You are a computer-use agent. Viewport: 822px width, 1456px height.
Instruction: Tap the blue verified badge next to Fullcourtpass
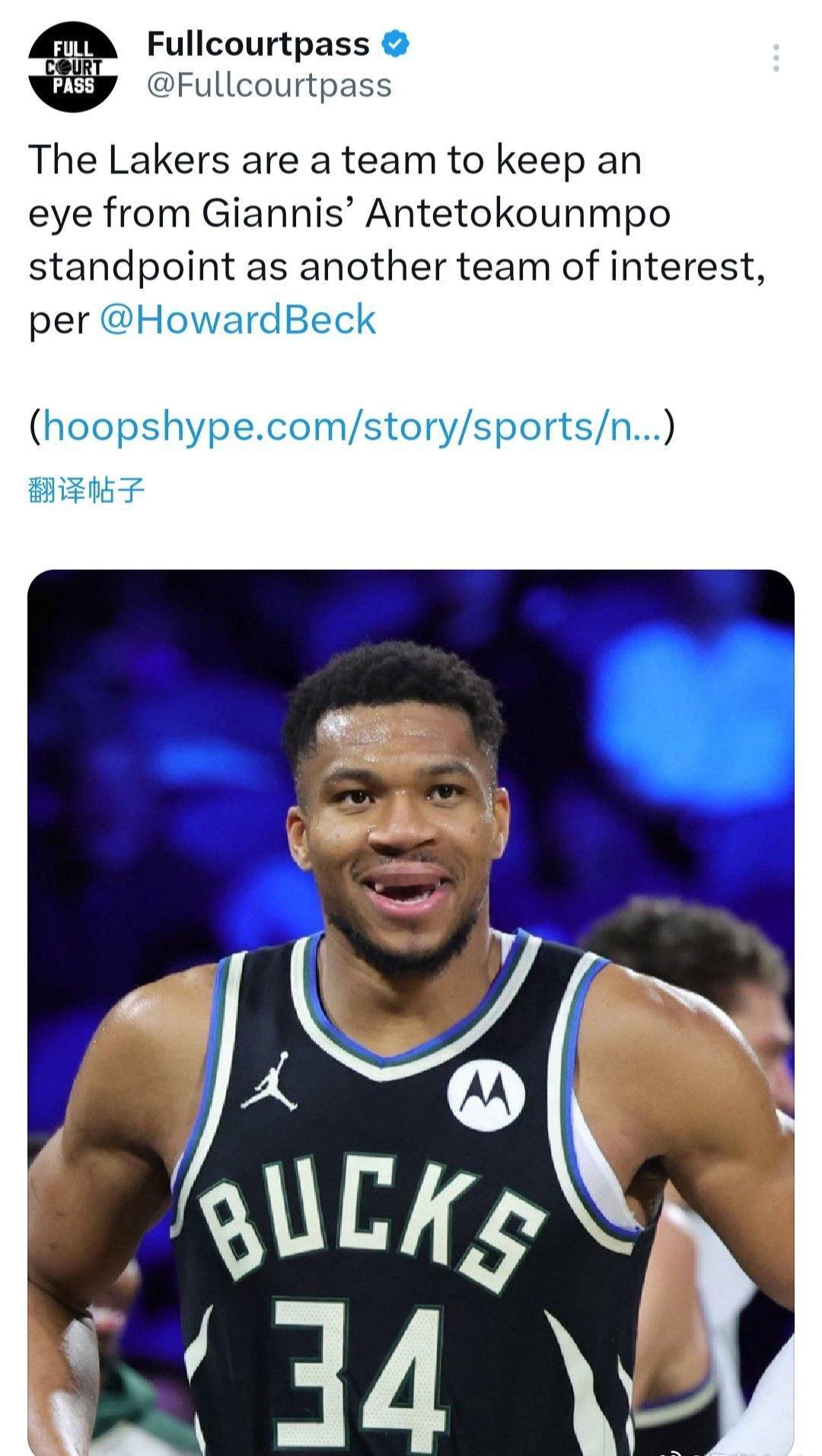point(395,44)
